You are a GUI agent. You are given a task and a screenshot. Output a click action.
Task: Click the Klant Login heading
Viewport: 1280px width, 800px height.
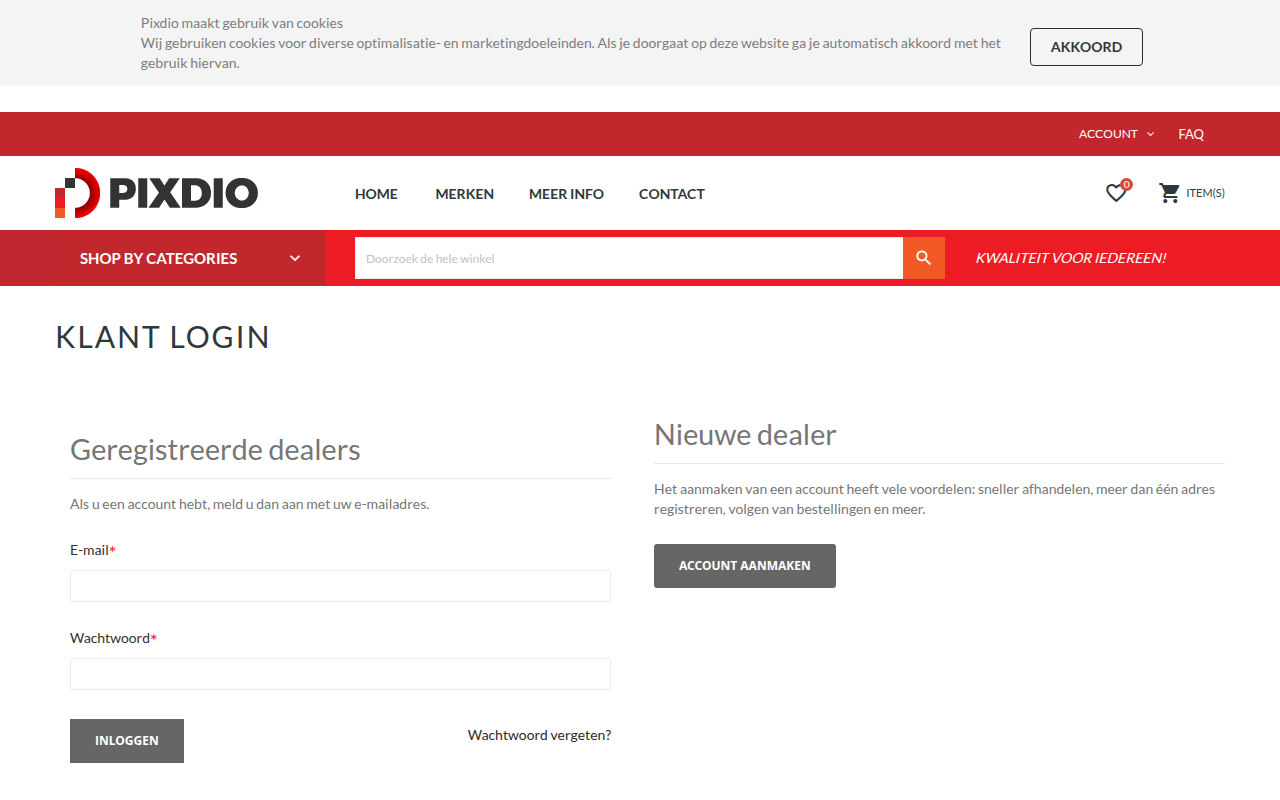[163, 337]
